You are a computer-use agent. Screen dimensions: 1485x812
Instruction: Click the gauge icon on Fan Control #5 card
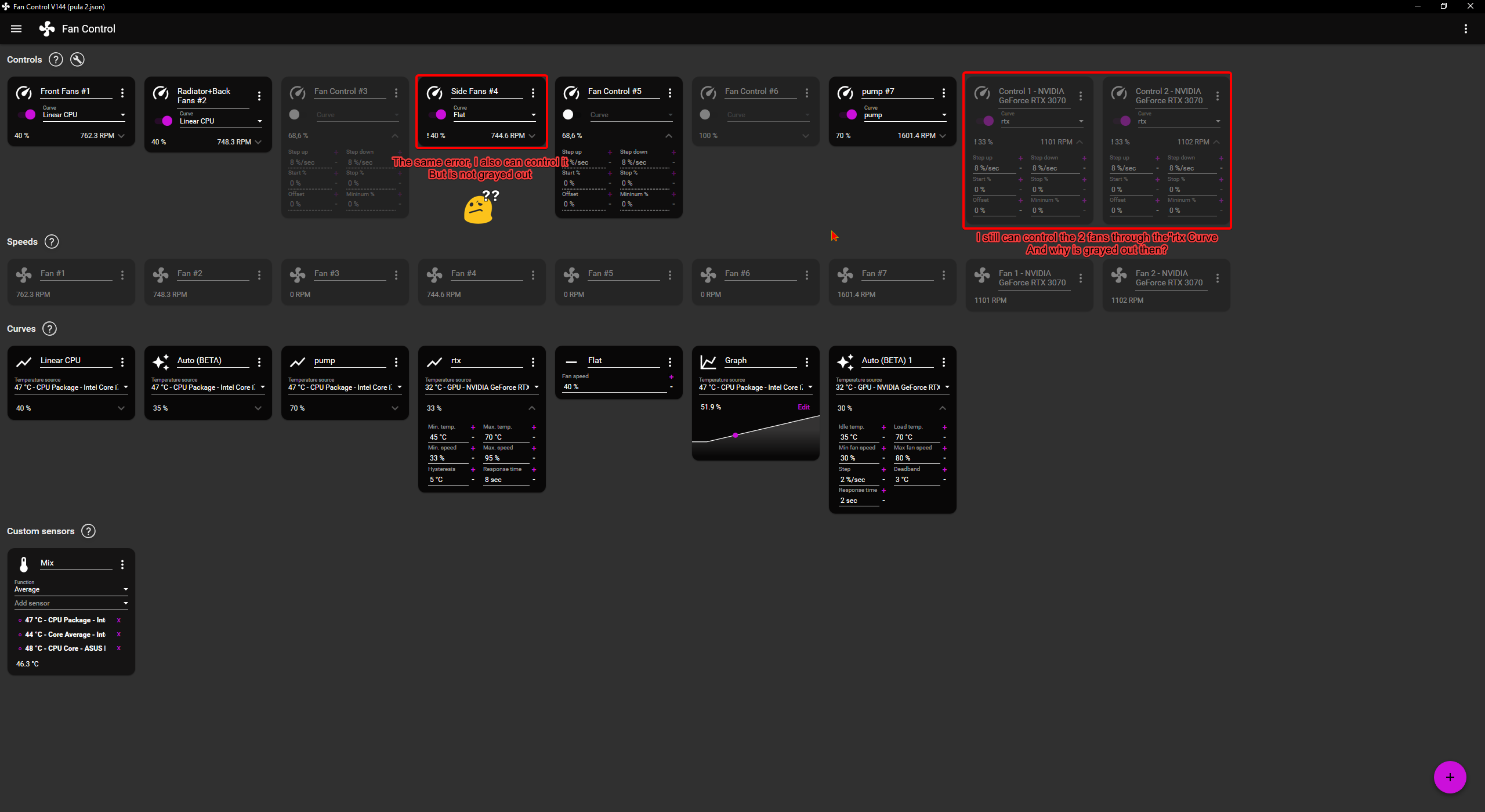coord(572,93)
